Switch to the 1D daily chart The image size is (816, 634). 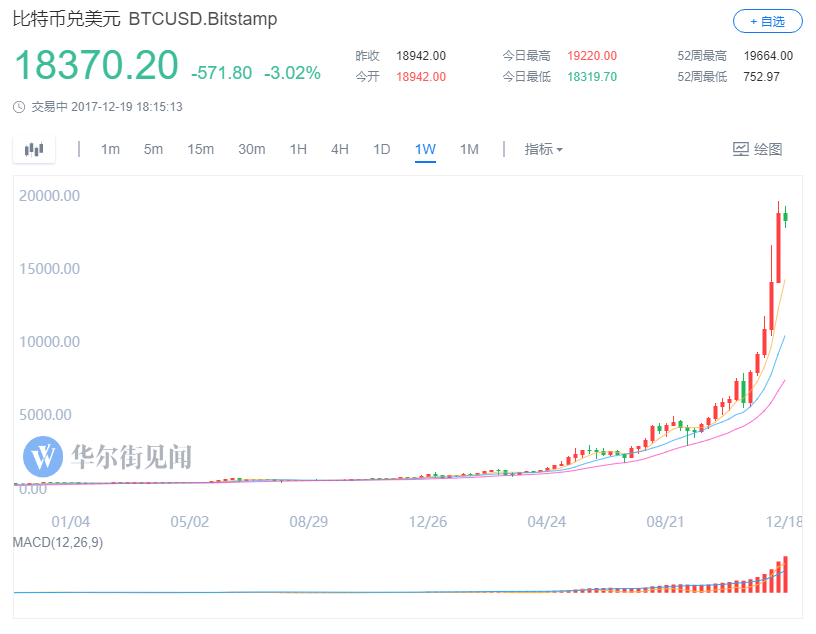tap(382, 150)
